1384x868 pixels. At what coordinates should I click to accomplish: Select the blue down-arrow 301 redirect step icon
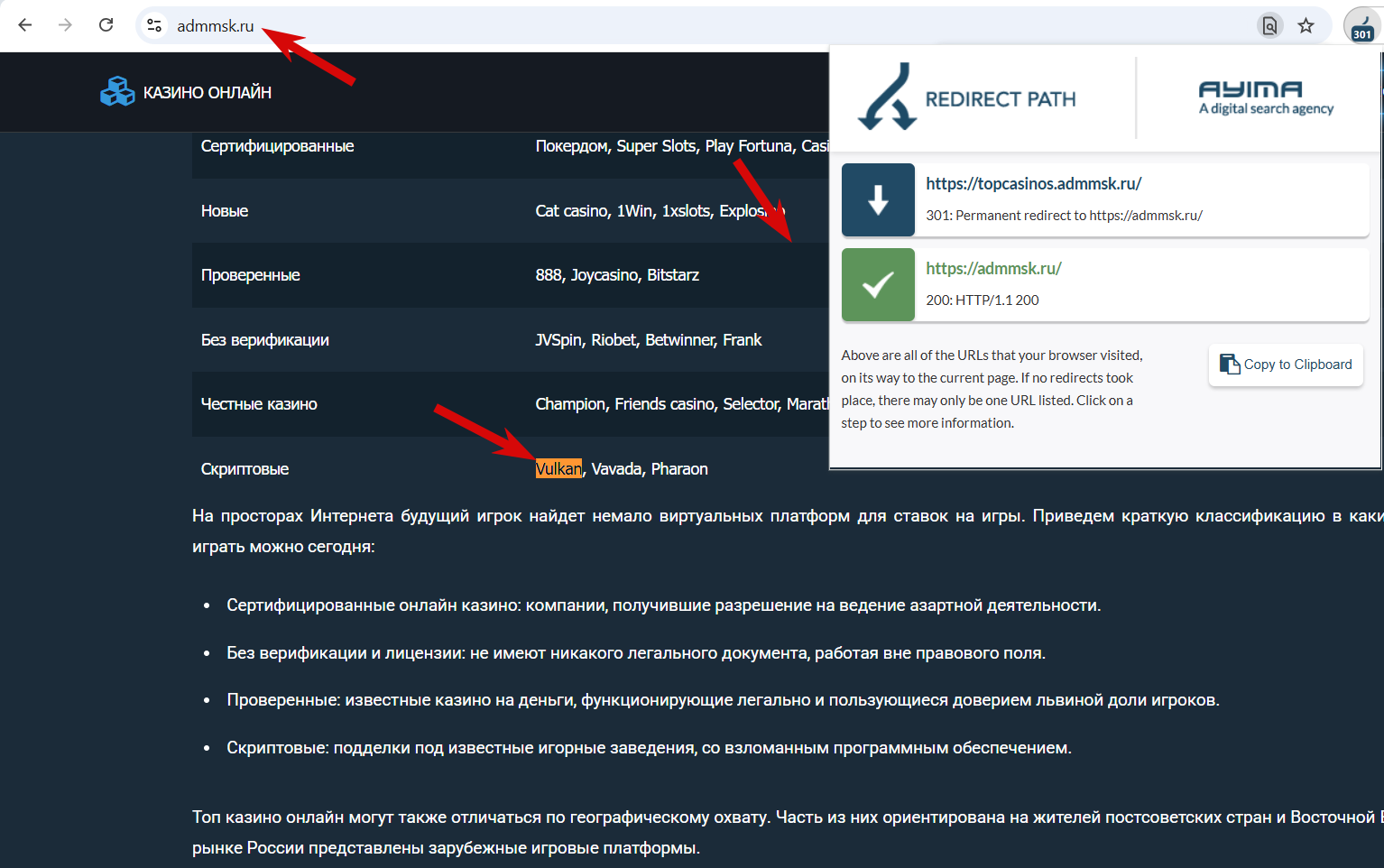pyautogui.click(x=878, y=199)
